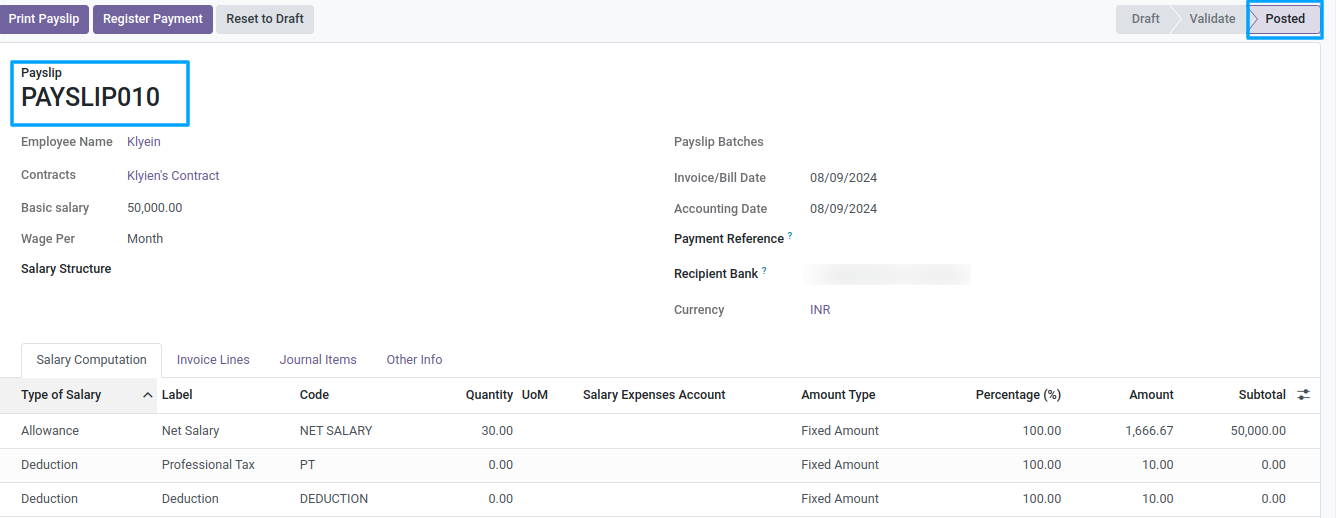Open the Other Info tab
The height and width of the screenshot is (518, 1336).
click(414, 360)
